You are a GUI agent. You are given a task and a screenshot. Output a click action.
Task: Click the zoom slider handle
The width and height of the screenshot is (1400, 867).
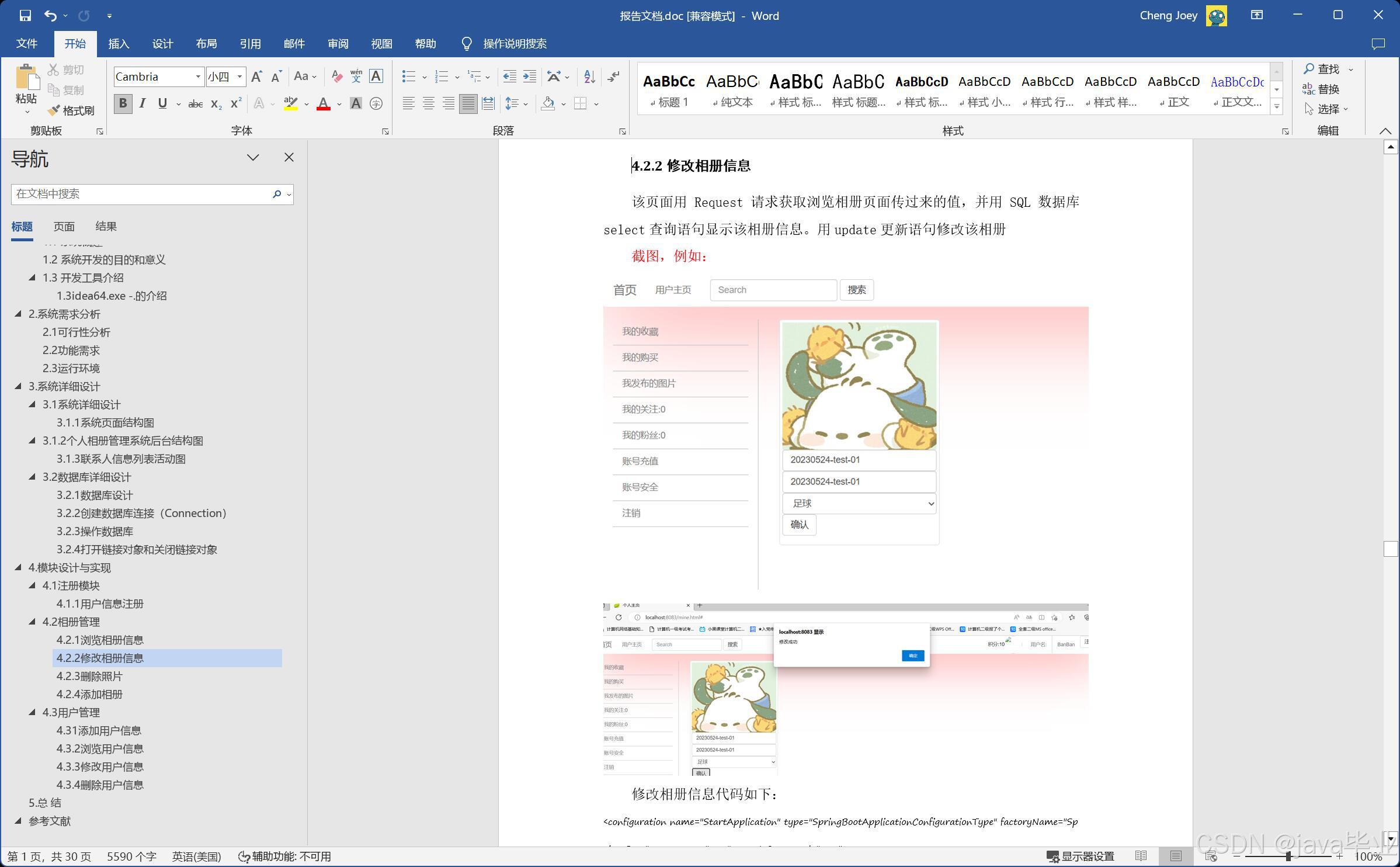pos(1288,856)
